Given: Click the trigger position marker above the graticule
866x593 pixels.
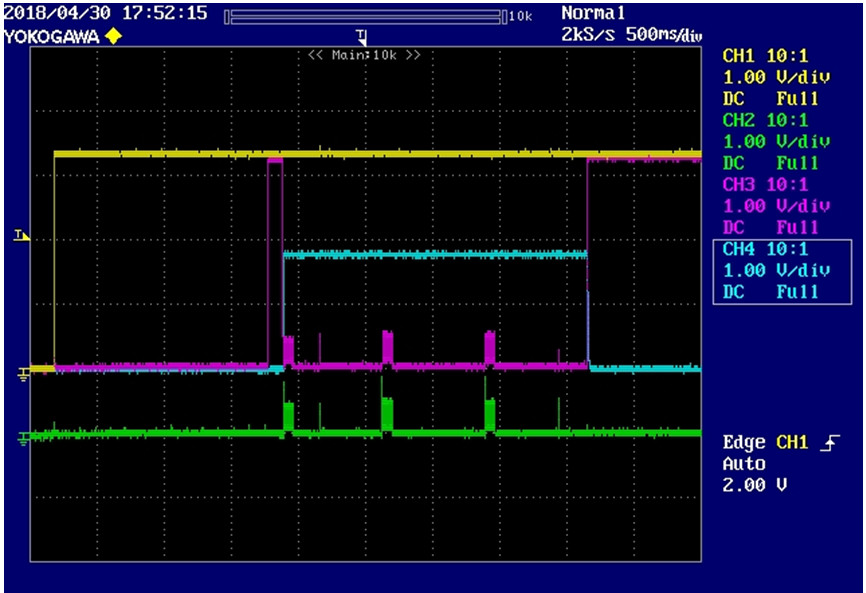Looking at the screenshot, I should [362, 37].
